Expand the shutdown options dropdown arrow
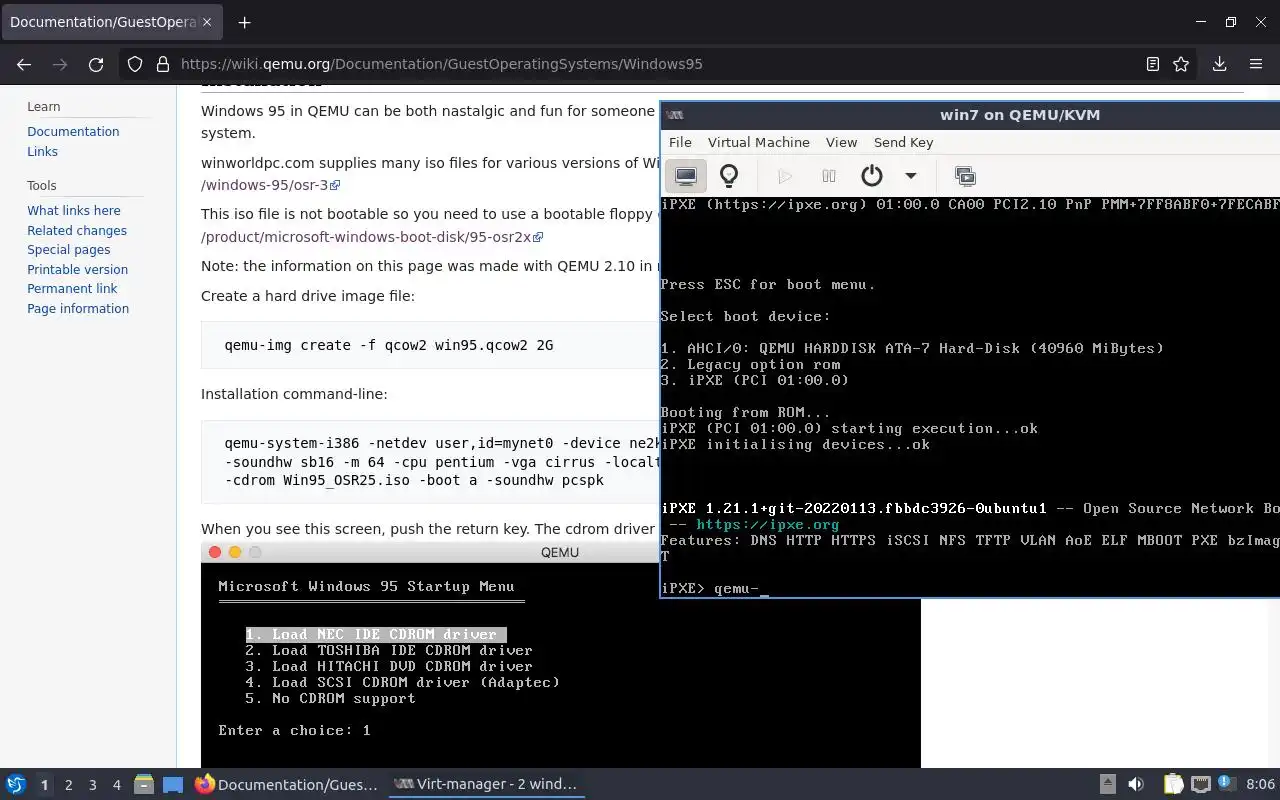 [910, 176]
